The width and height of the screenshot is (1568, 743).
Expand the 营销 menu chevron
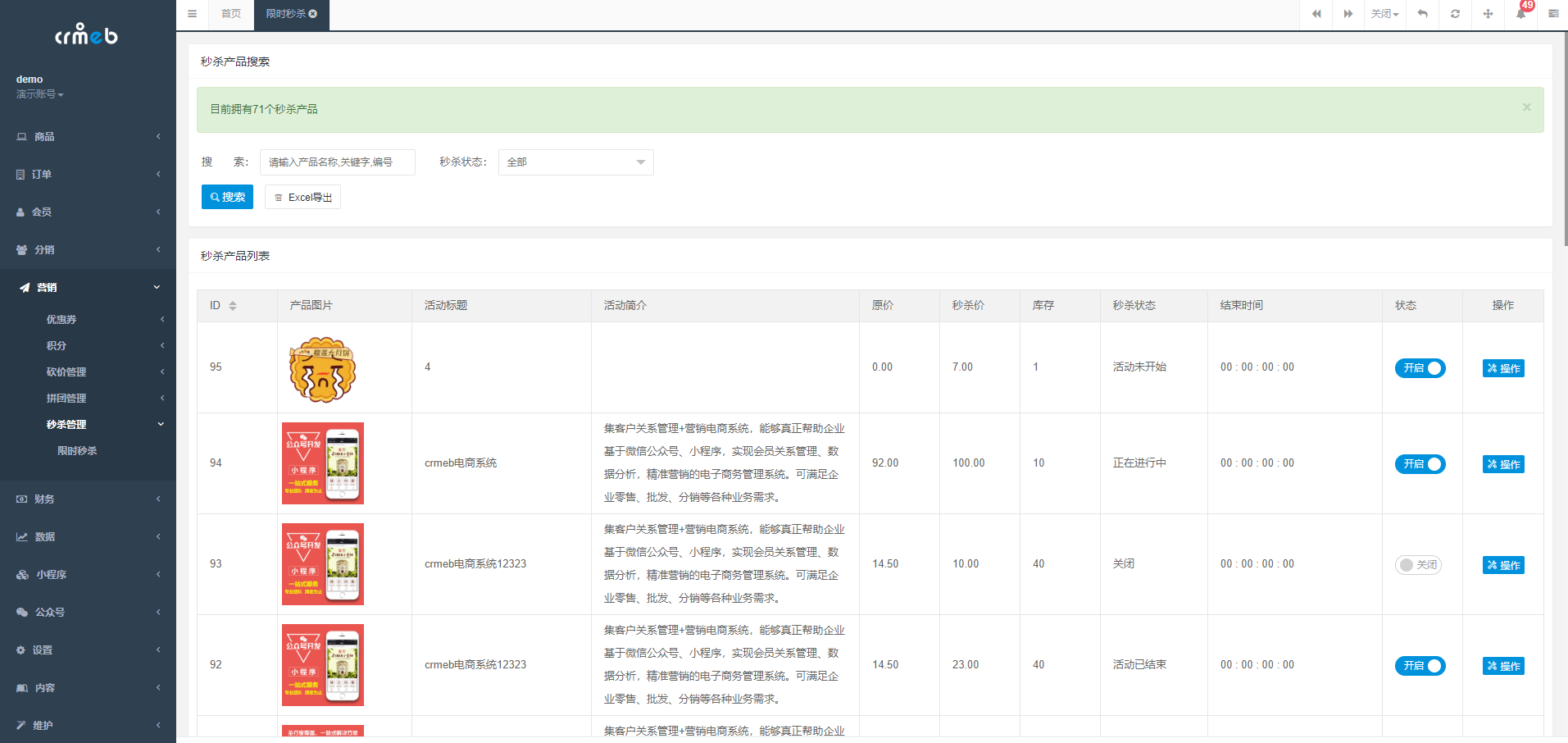click(157, 287)
